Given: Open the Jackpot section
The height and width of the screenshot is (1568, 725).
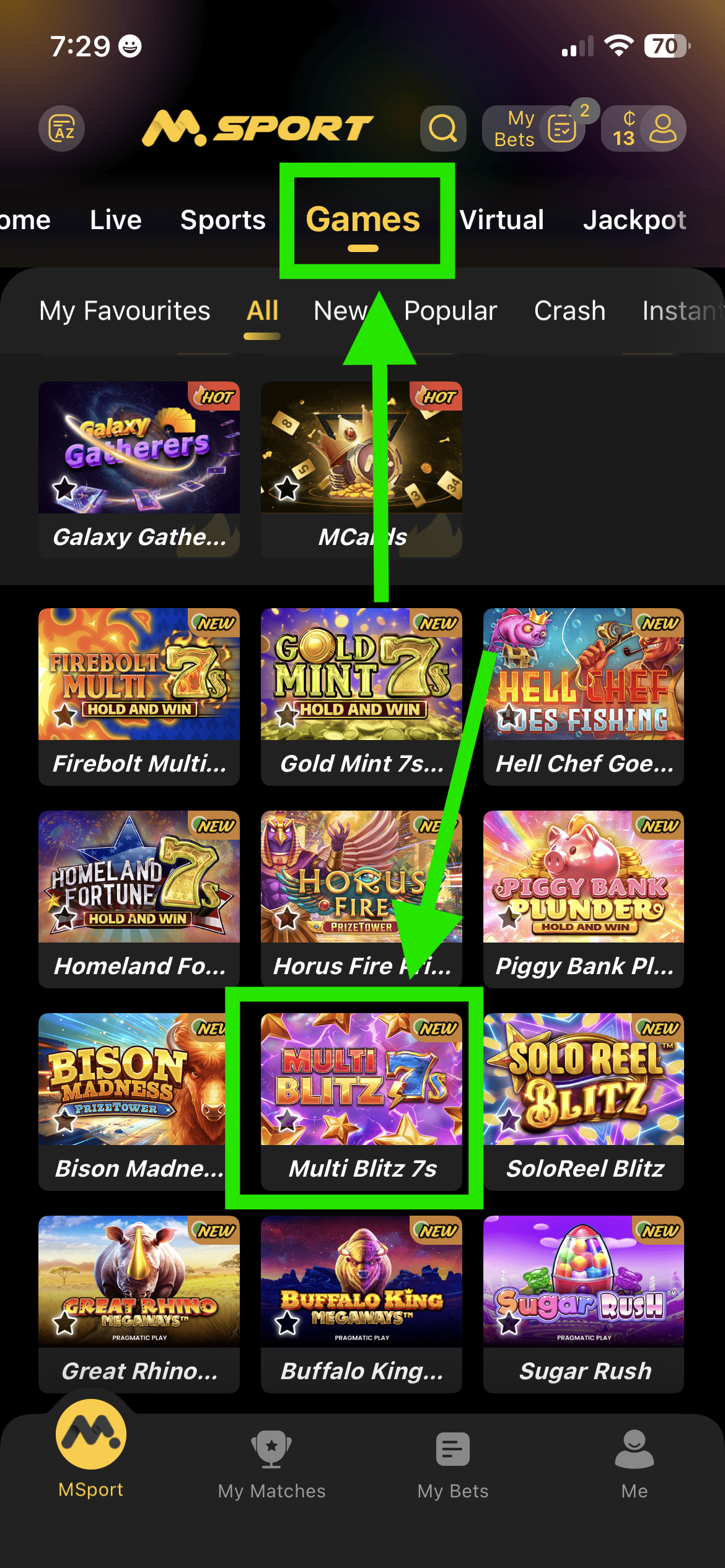Looking at the screenshot, I should pos(635,220).
